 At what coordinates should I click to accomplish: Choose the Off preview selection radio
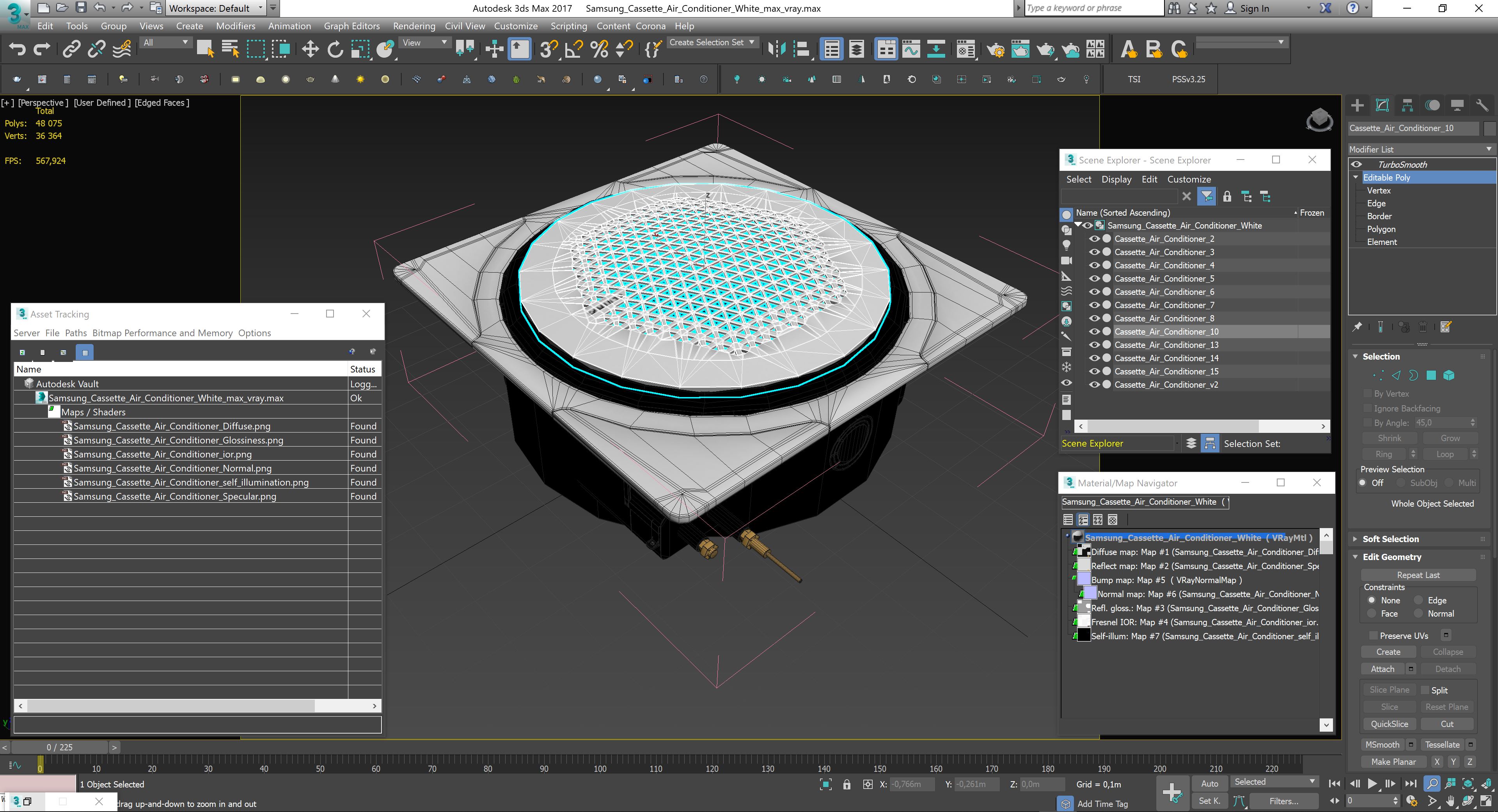(x=1363, y=482)
